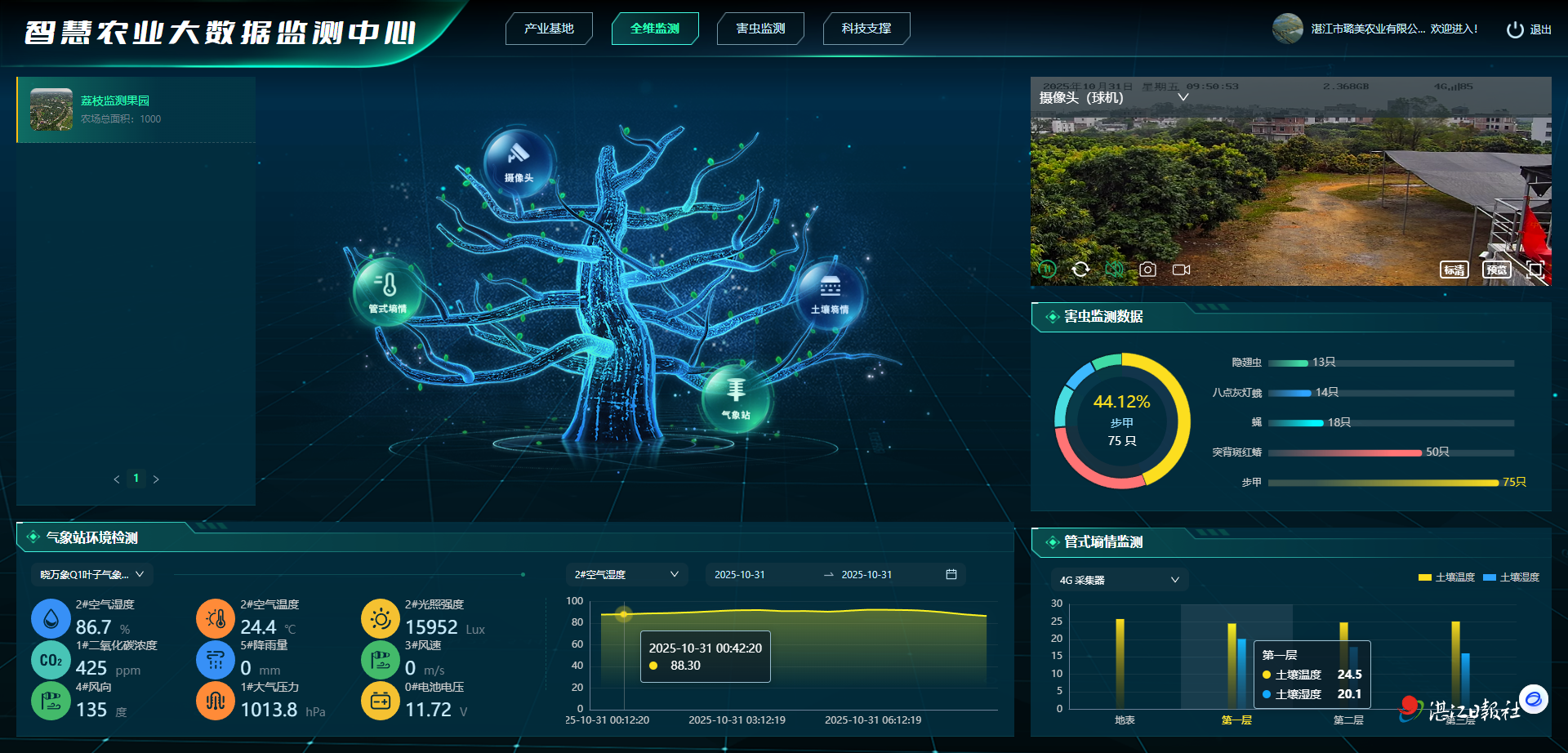Open the 4G 采集器 collector dropdown
Viewport: 1568px width, 753px height.
pyautogui.click(x=1119, y=580)
